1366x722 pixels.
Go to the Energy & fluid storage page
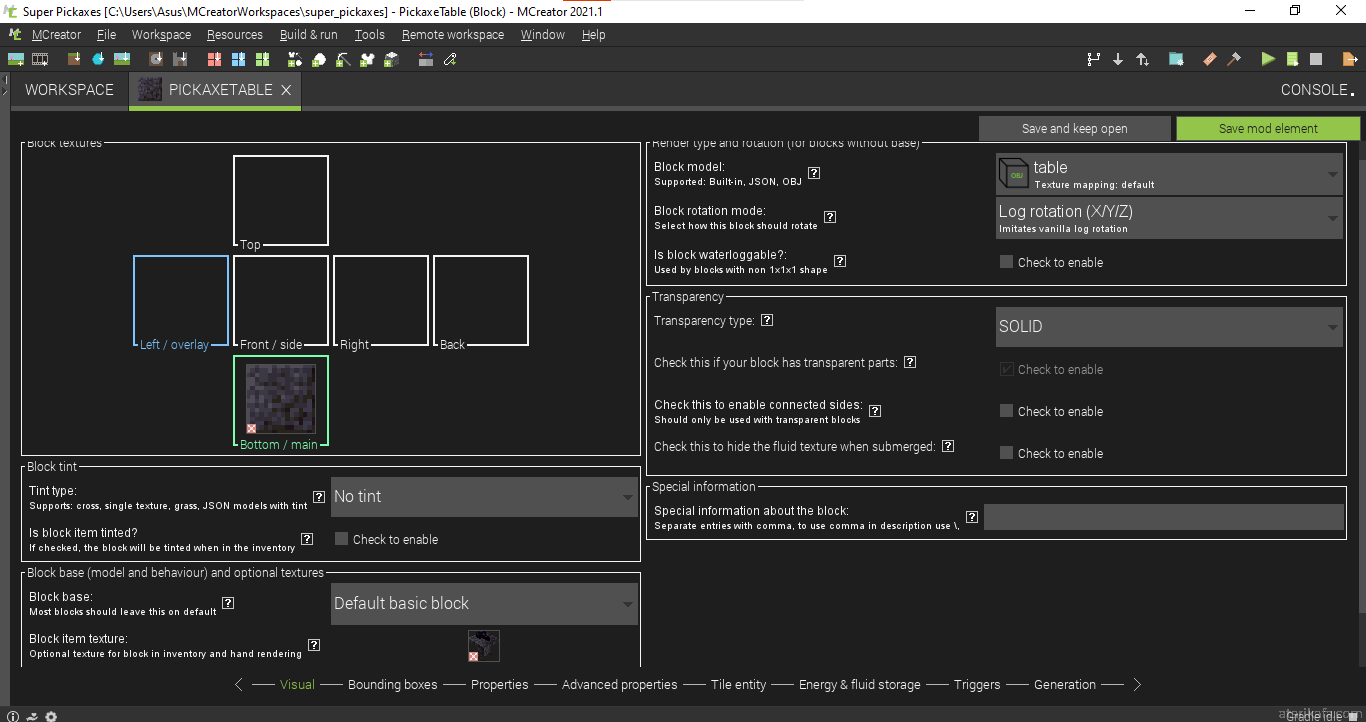859,685
